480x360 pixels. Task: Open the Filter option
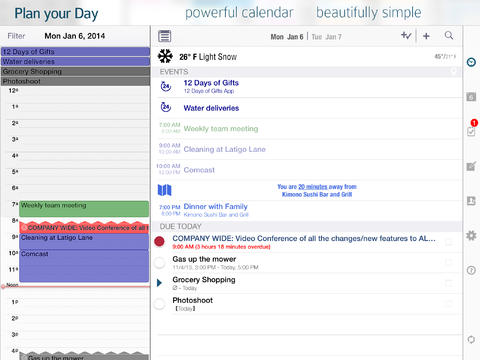16,36
